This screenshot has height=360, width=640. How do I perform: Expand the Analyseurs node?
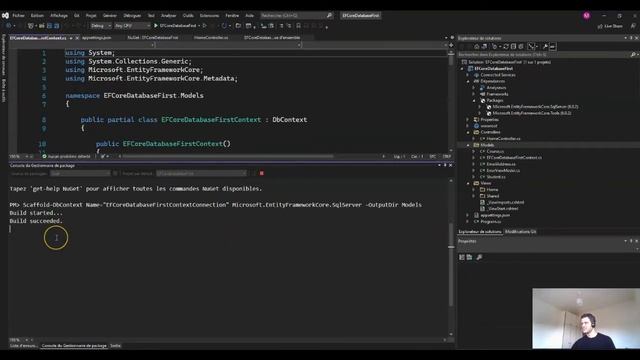pyautogui.click(x=474, y=88)
